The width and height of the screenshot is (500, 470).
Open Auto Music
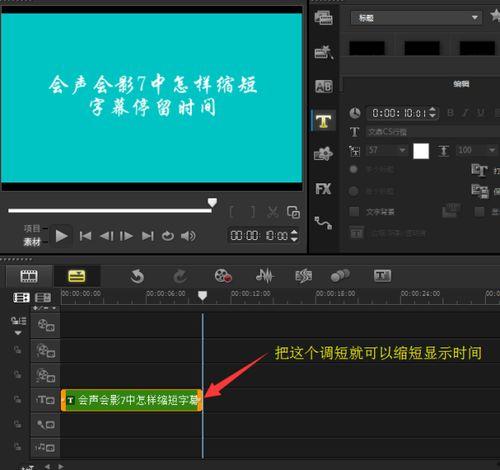[x=303, y=276]
